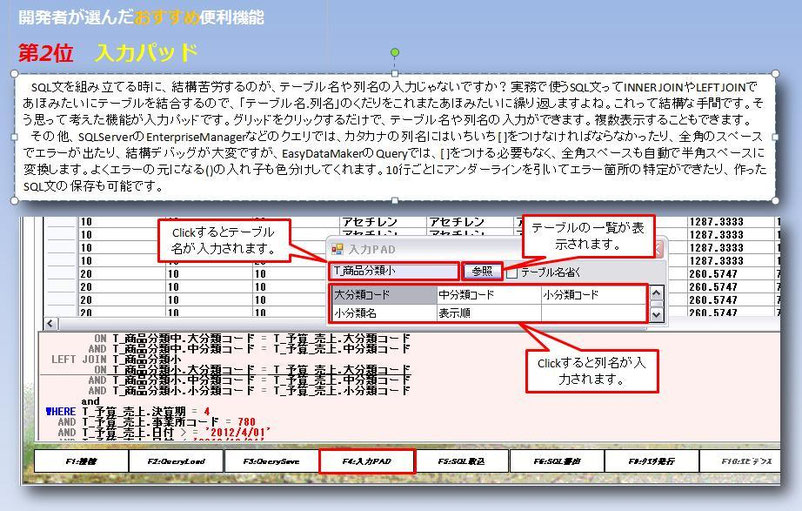This screenshot has width=802, height=511.
Task: Check the テーブル名省く checkbox
Action: coord(512,273)
